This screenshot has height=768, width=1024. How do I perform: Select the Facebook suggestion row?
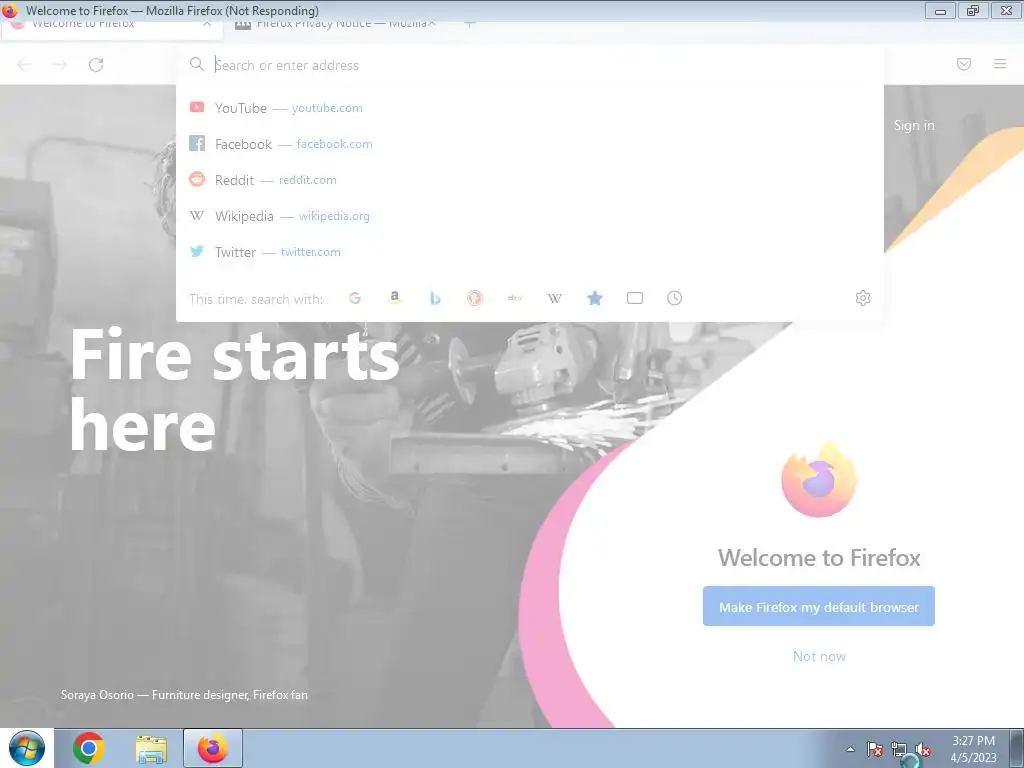530,144
